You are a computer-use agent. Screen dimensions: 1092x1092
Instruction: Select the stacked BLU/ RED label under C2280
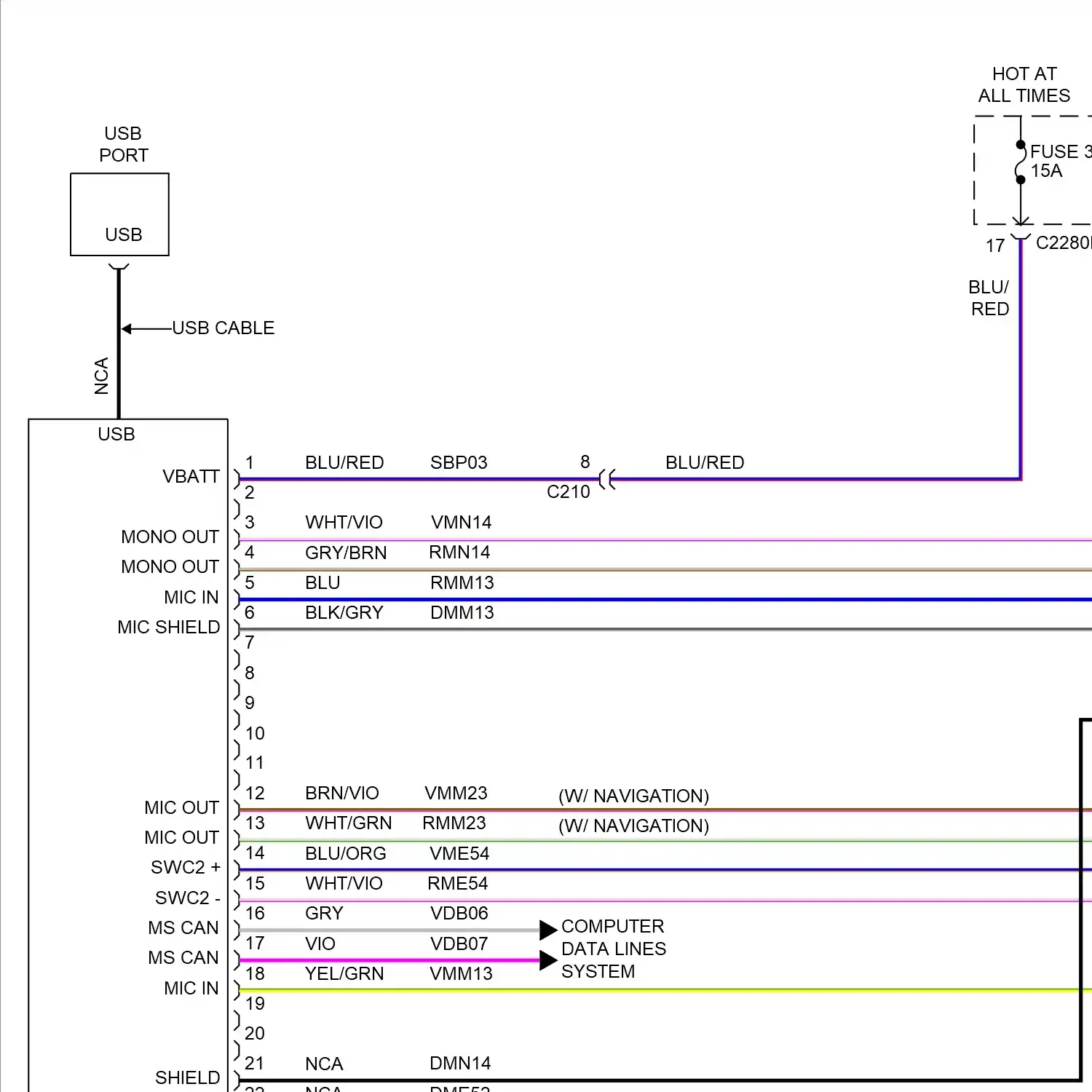(x=989, y=298)
